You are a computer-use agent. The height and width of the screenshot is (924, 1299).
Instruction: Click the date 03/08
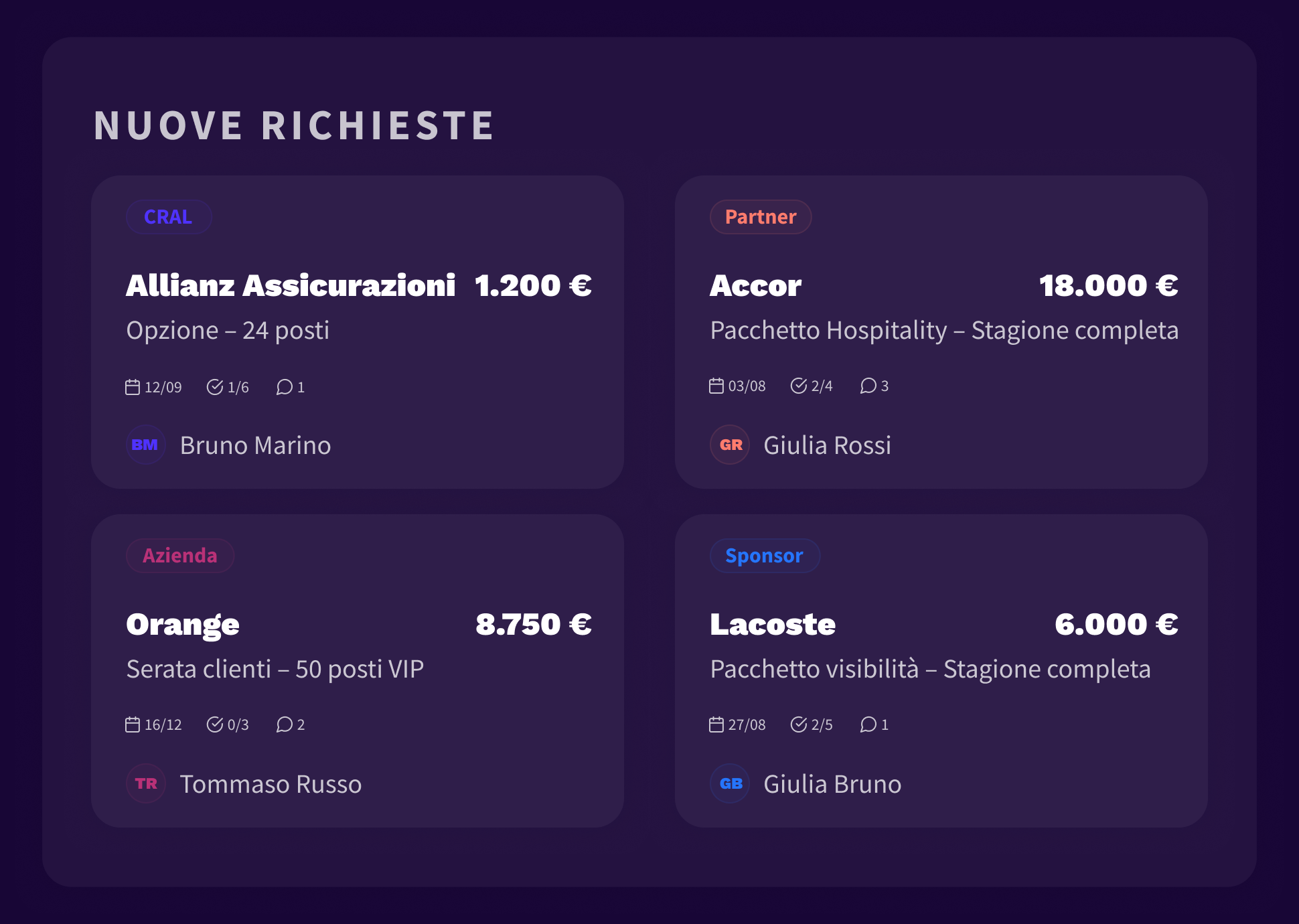point(747,386)
